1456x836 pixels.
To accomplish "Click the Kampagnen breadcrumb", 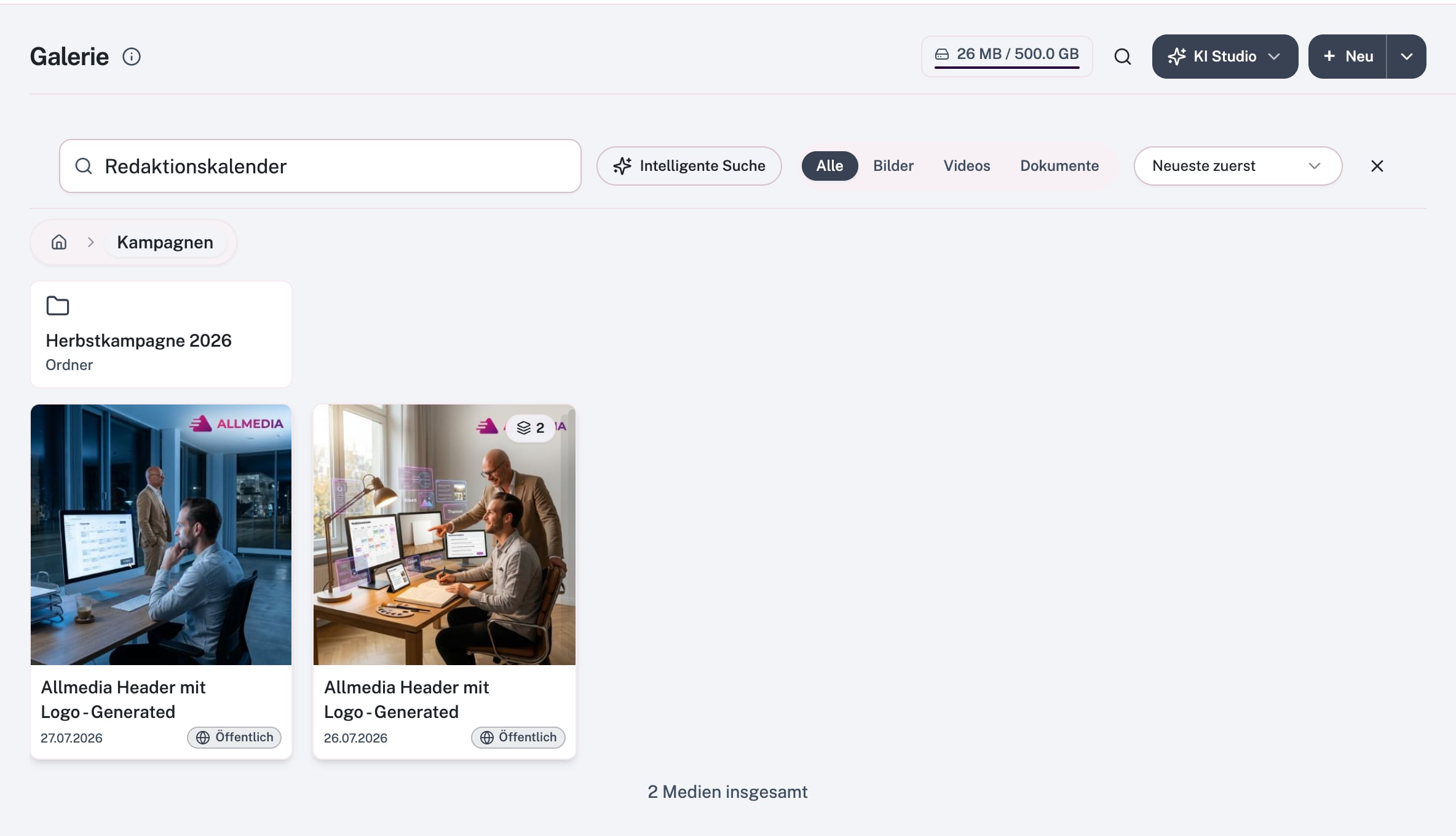I will click(x=165, y=242).
